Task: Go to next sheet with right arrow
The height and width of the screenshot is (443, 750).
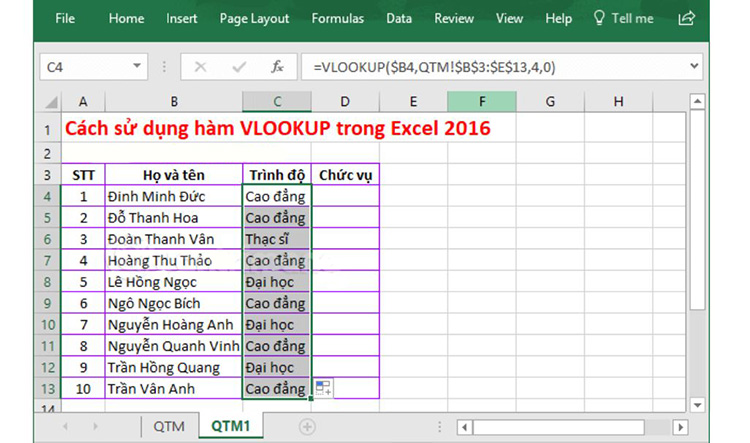Action: pos(96,426)
